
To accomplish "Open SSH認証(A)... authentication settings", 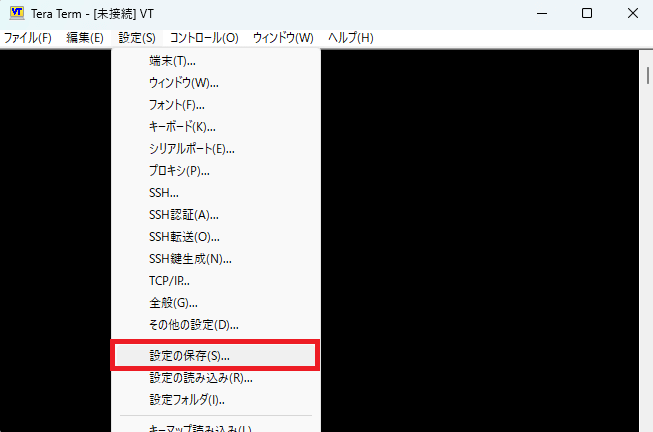I will point(183,215).
